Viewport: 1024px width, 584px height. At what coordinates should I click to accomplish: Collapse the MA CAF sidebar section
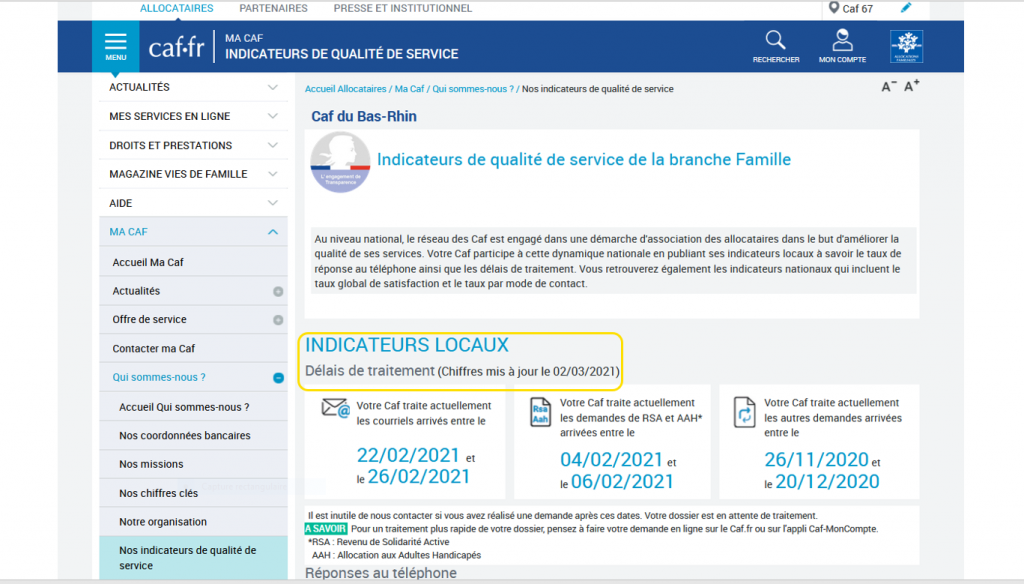click(273, 232)
